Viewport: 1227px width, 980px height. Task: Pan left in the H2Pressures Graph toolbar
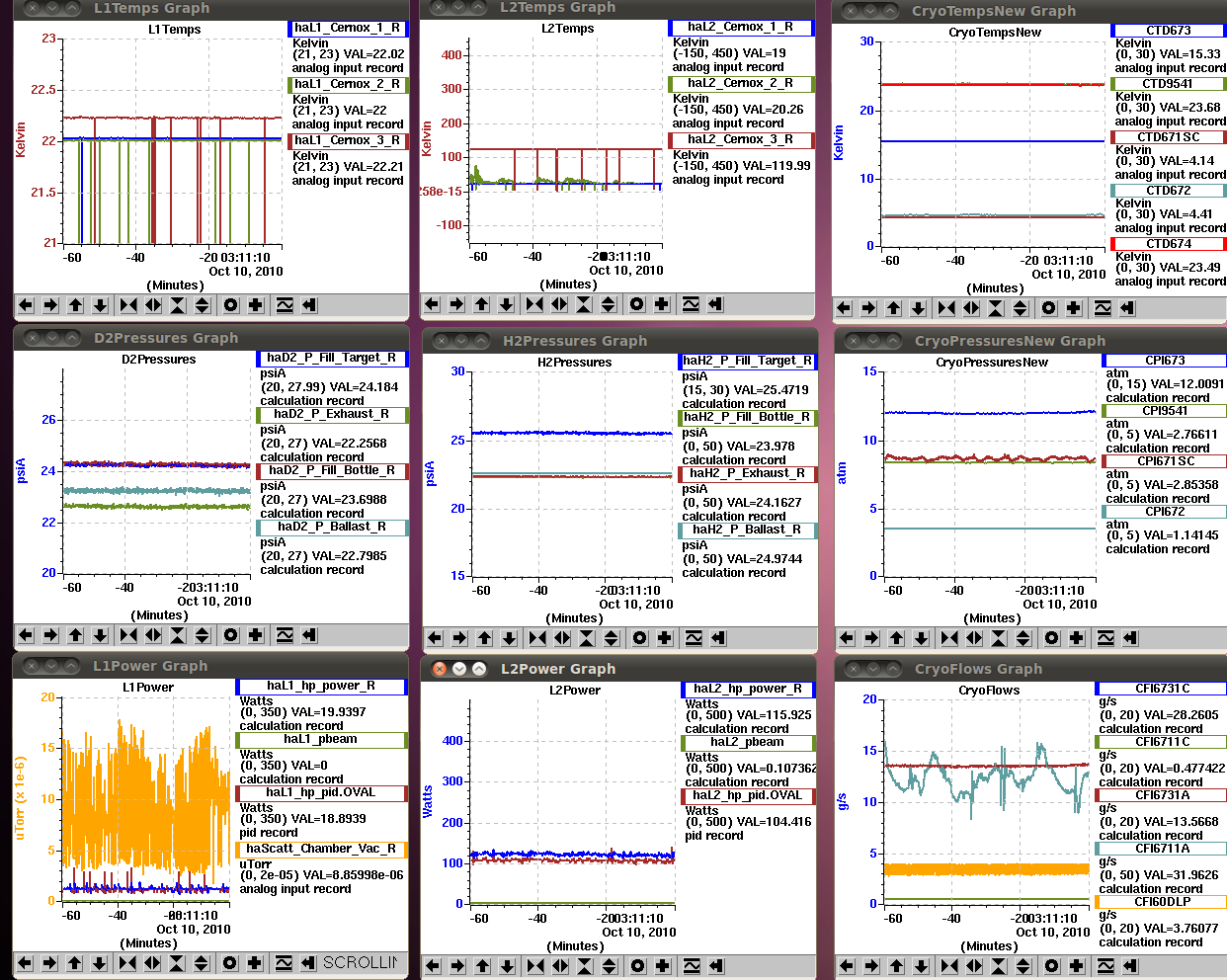(435, 638)
